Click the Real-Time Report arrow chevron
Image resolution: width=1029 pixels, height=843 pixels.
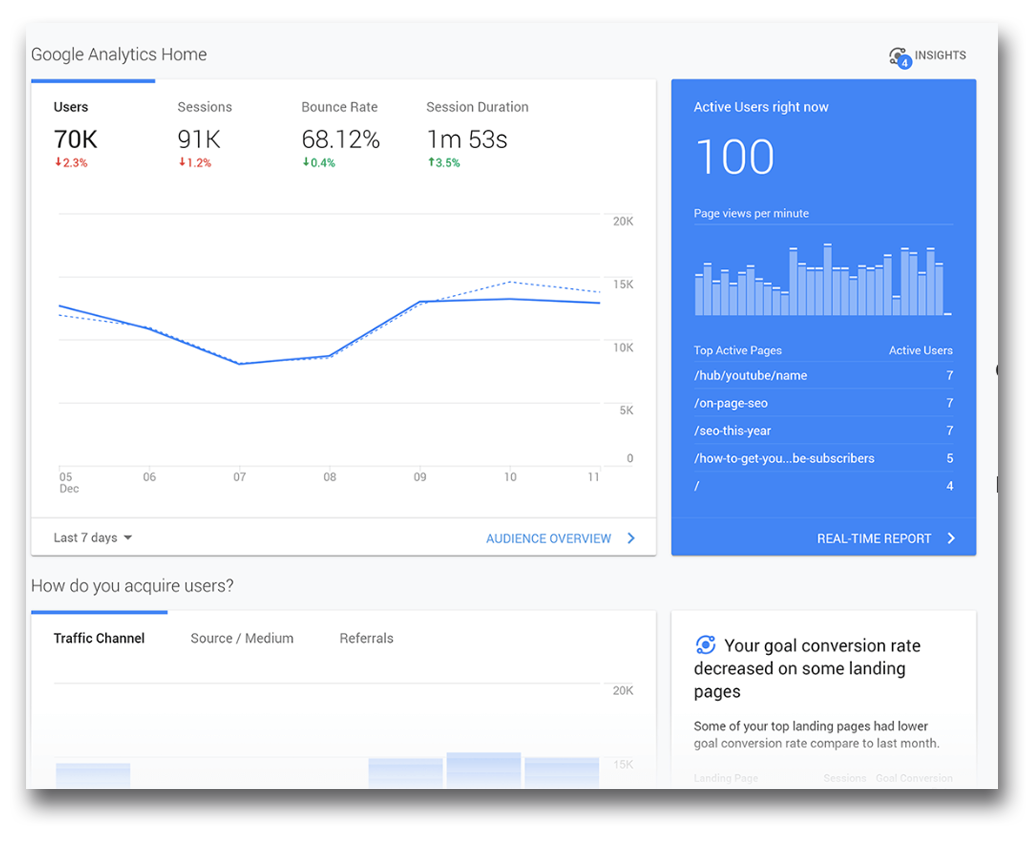[952, 538]
